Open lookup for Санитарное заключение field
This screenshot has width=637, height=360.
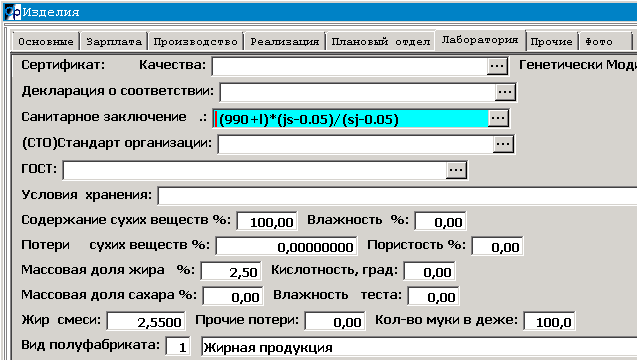click(x=498, y=118)
